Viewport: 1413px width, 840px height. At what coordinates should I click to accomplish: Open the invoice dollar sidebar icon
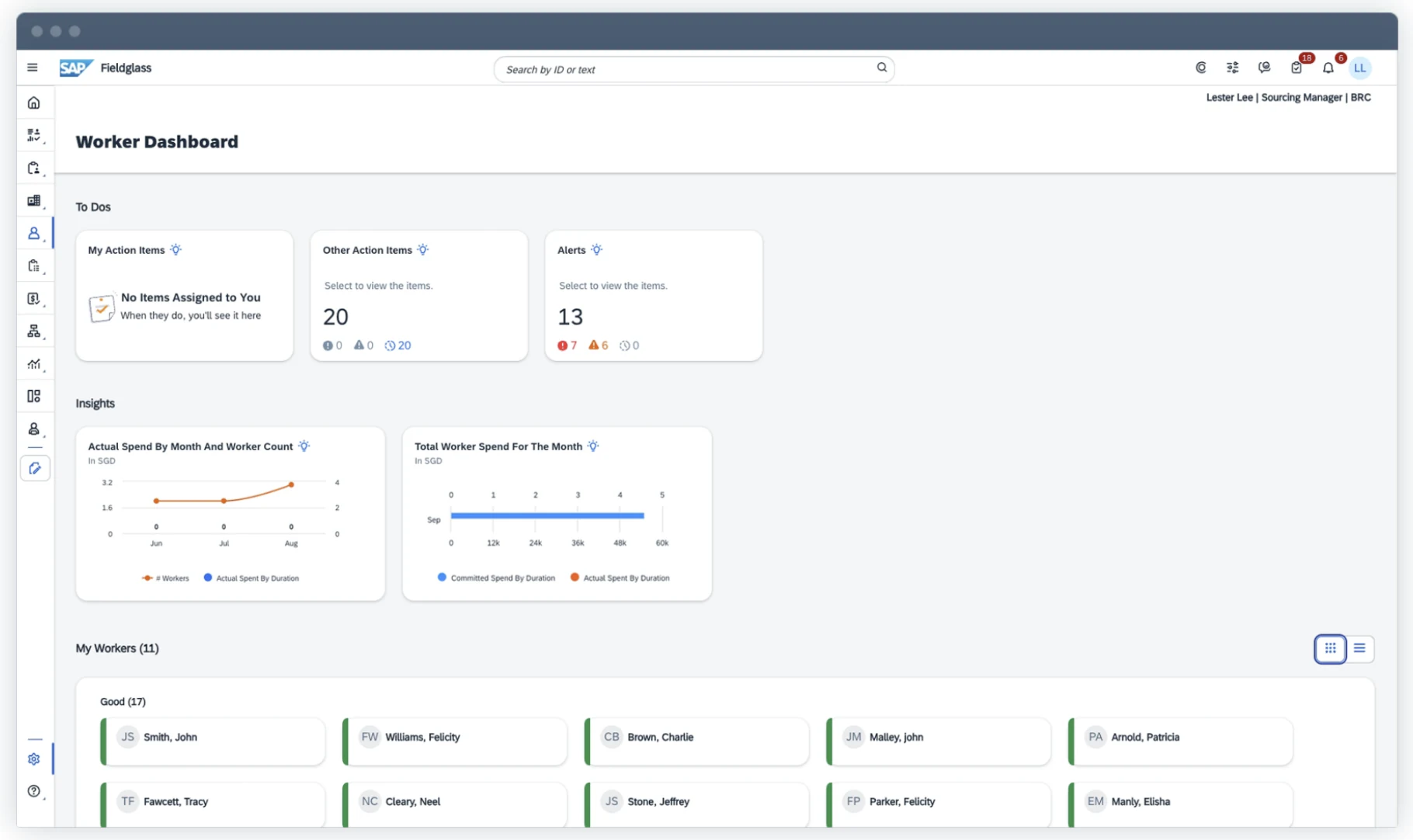point(33,298)
